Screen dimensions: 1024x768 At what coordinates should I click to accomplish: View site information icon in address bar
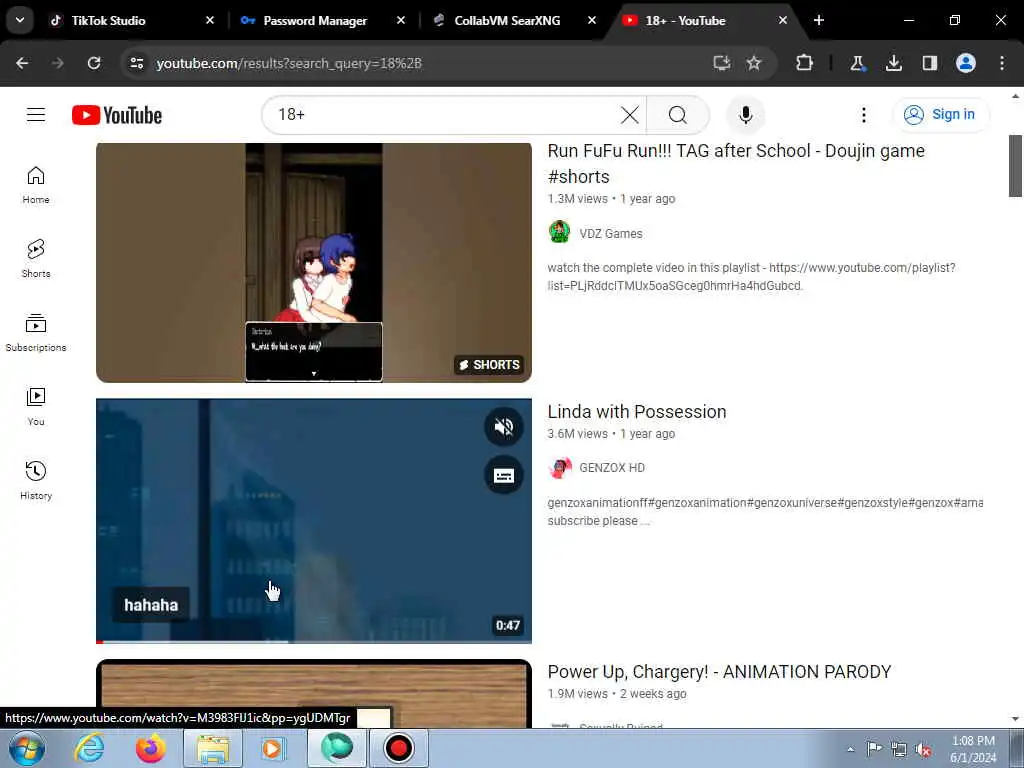pyautogui.click(x=136, y=63)
